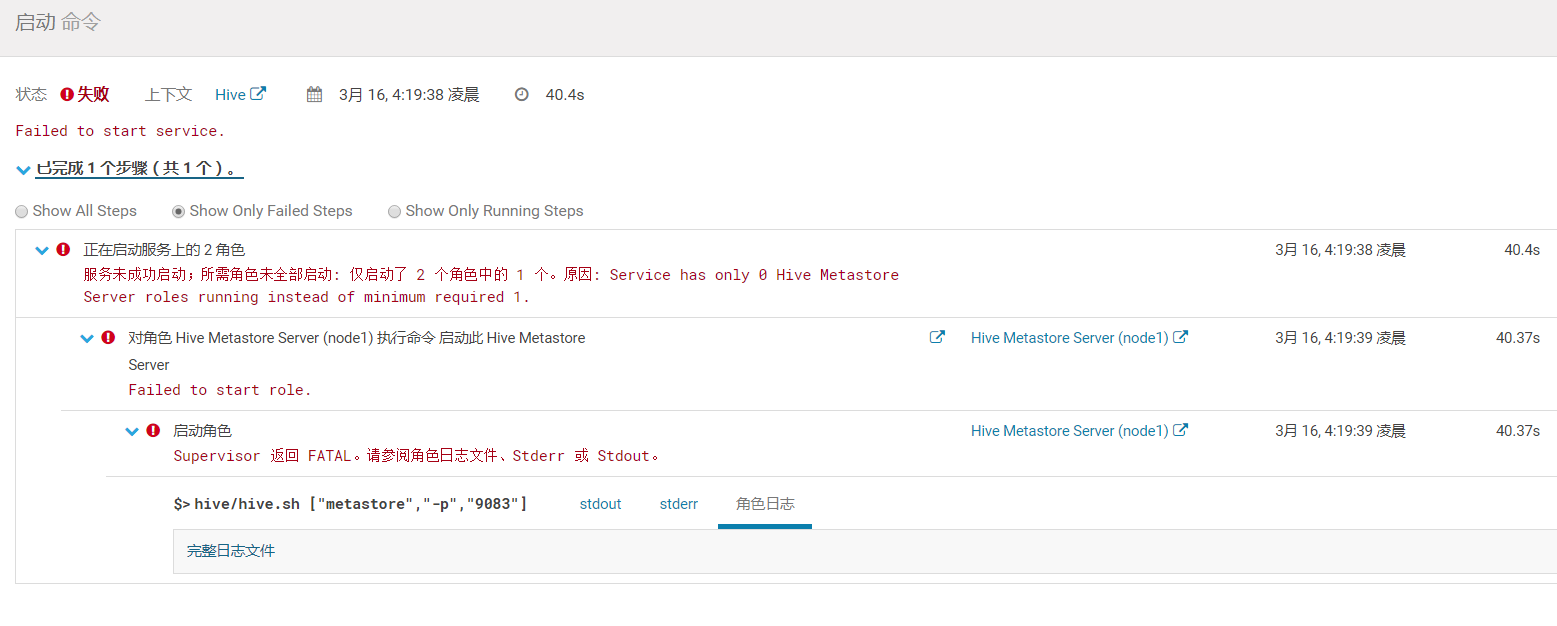The width and height of the screenshot is (1557, 626).
Task: Click the clock icon beside 40.4s duration
Action: [521, 95]
